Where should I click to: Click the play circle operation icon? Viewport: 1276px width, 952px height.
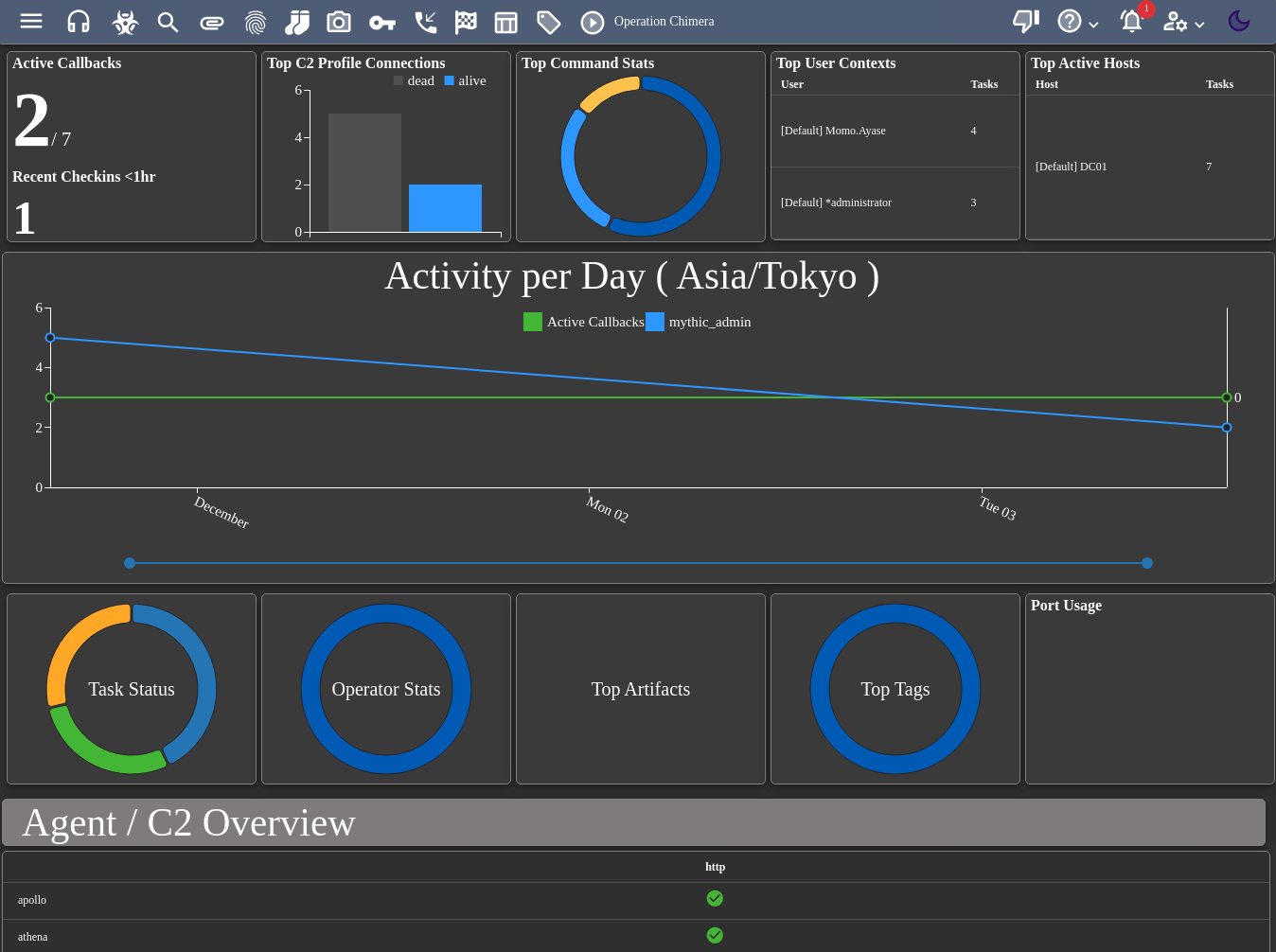[593, 22]
